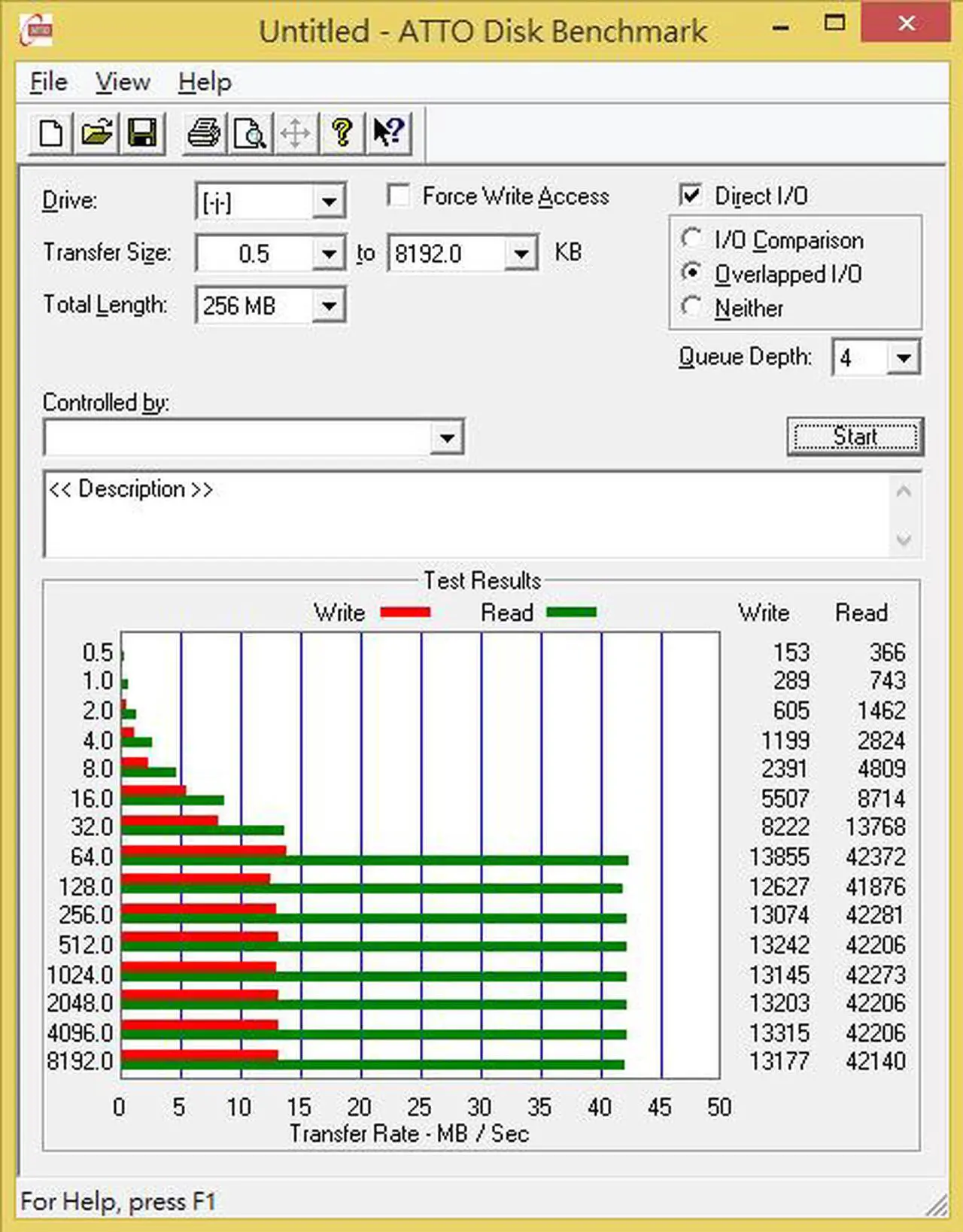963x1232 pixels.
Task: Open Print Preview toolbar icon
Action: coord(250,134)
